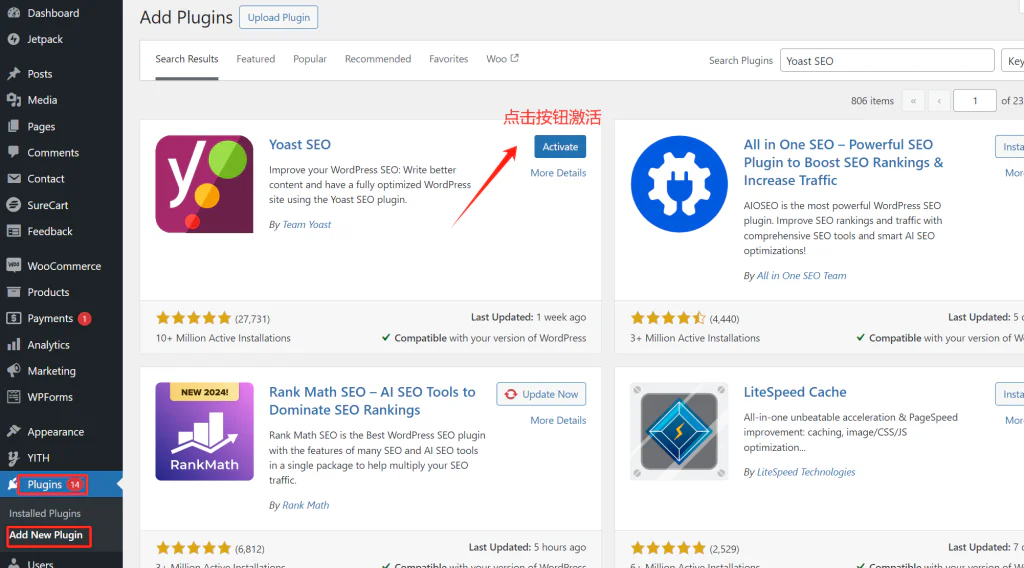Open More Details for Yoast SEO
Image resolution: width=1024 pixels, height=568 pixels.
point(558,172)
